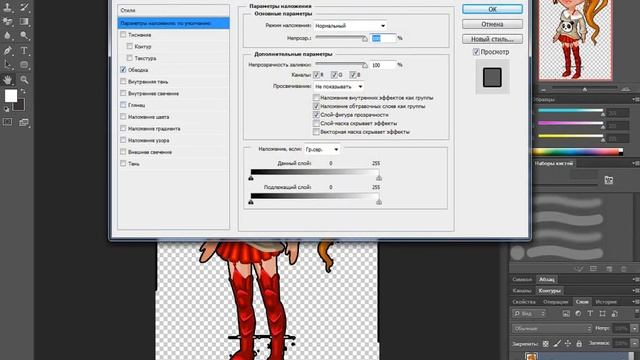Click the opacity percentage input field

tap(383, 38)
